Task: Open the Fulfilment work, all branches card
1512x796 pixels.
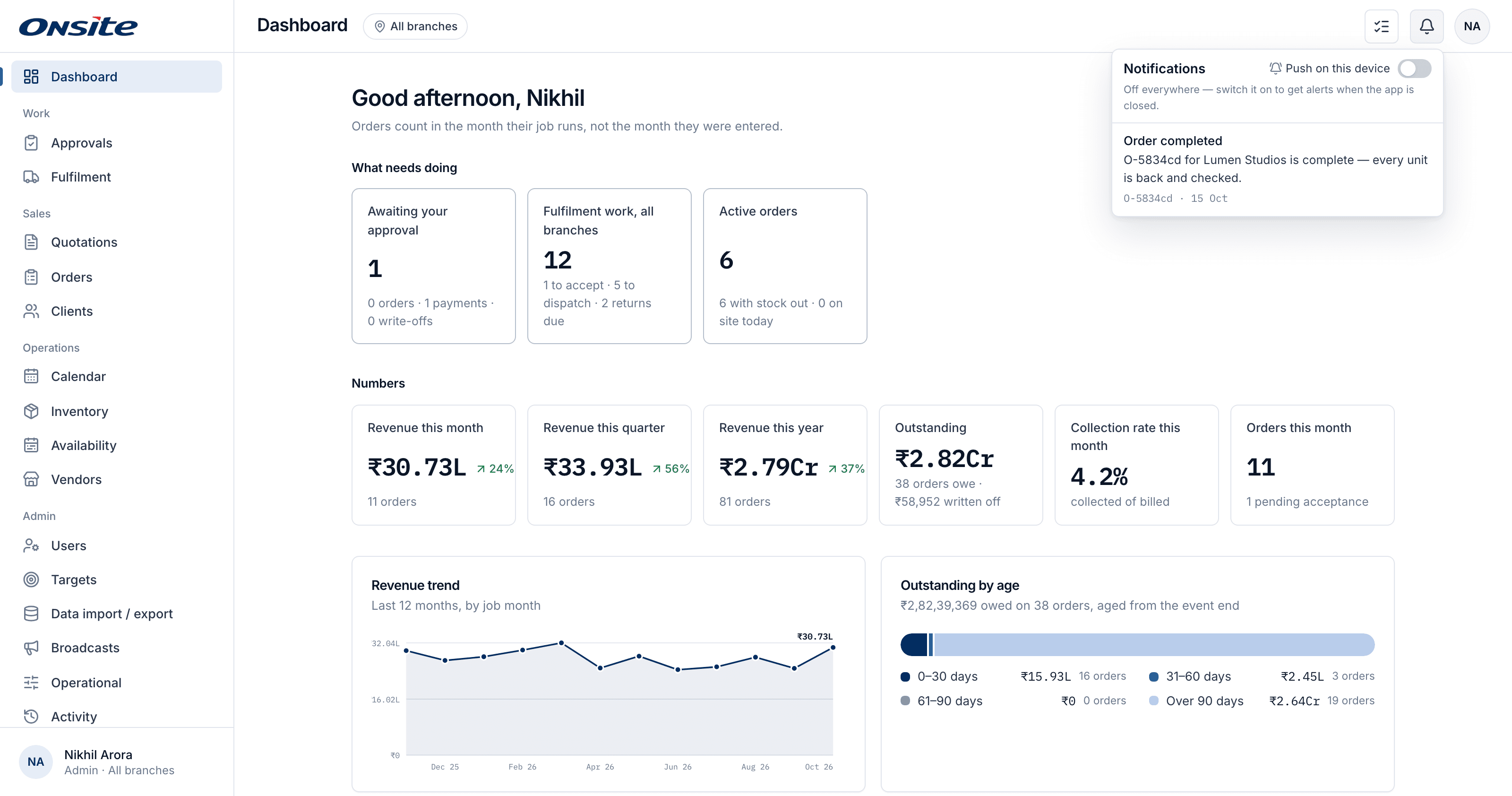Action: tap(609, 266)
